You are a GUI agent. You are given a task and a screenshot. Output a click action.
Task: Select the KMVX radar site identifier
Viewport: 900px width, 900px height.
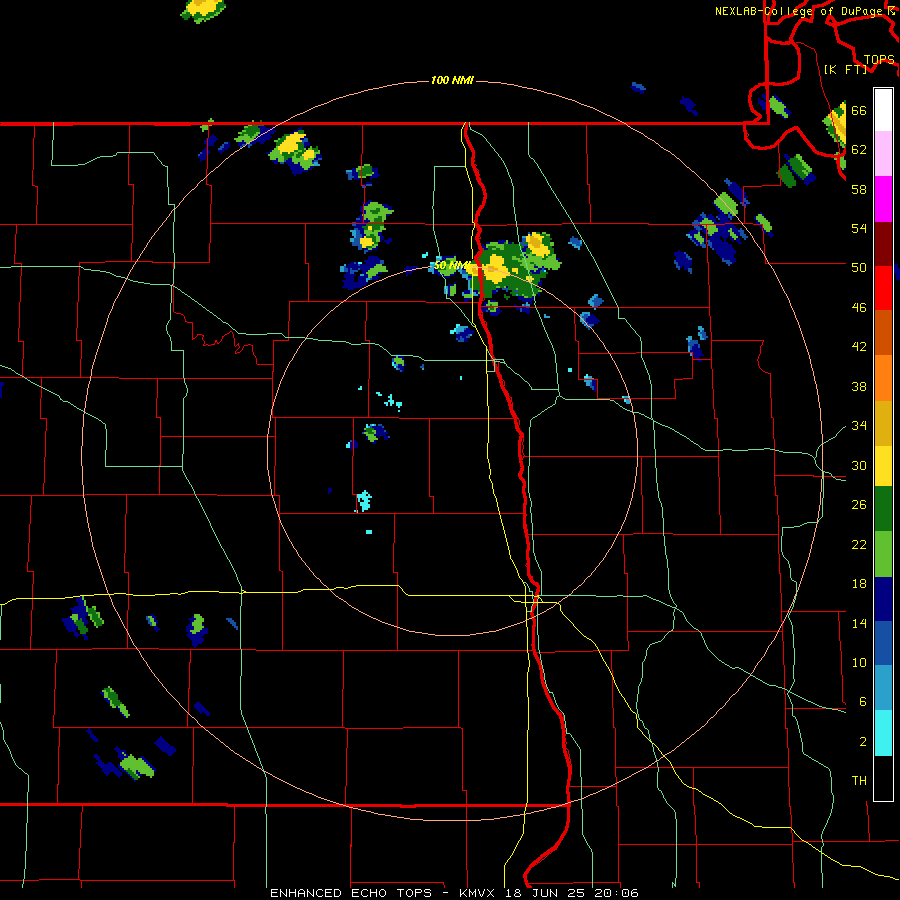click(x=479, y=893)
